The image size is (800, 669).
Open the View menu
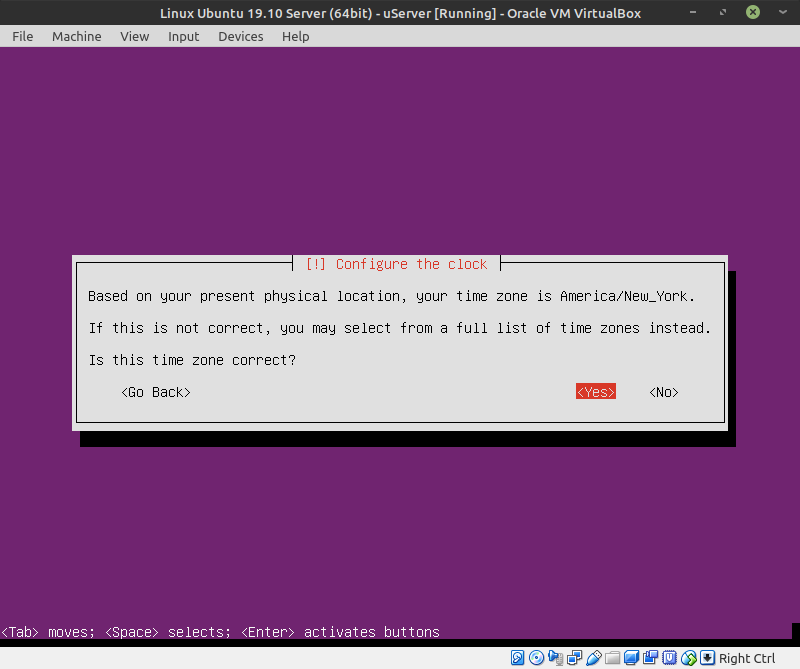tap(135, 37)
